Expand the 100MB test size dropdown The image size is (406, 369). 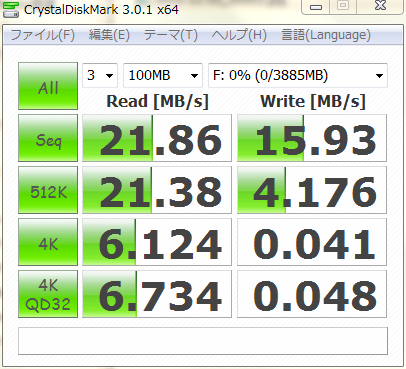click(163, 75)
